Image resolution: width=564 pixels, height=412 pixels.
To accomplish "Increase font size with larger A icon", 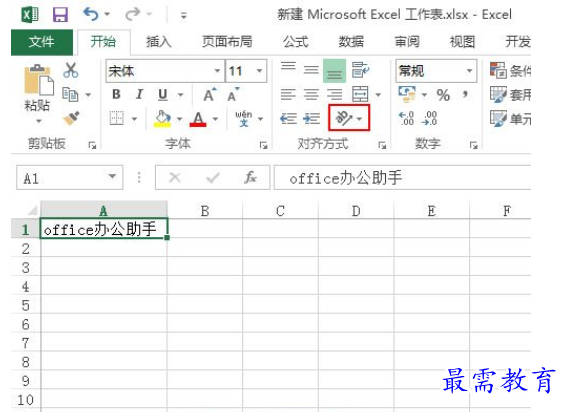I will click(210, 95).
